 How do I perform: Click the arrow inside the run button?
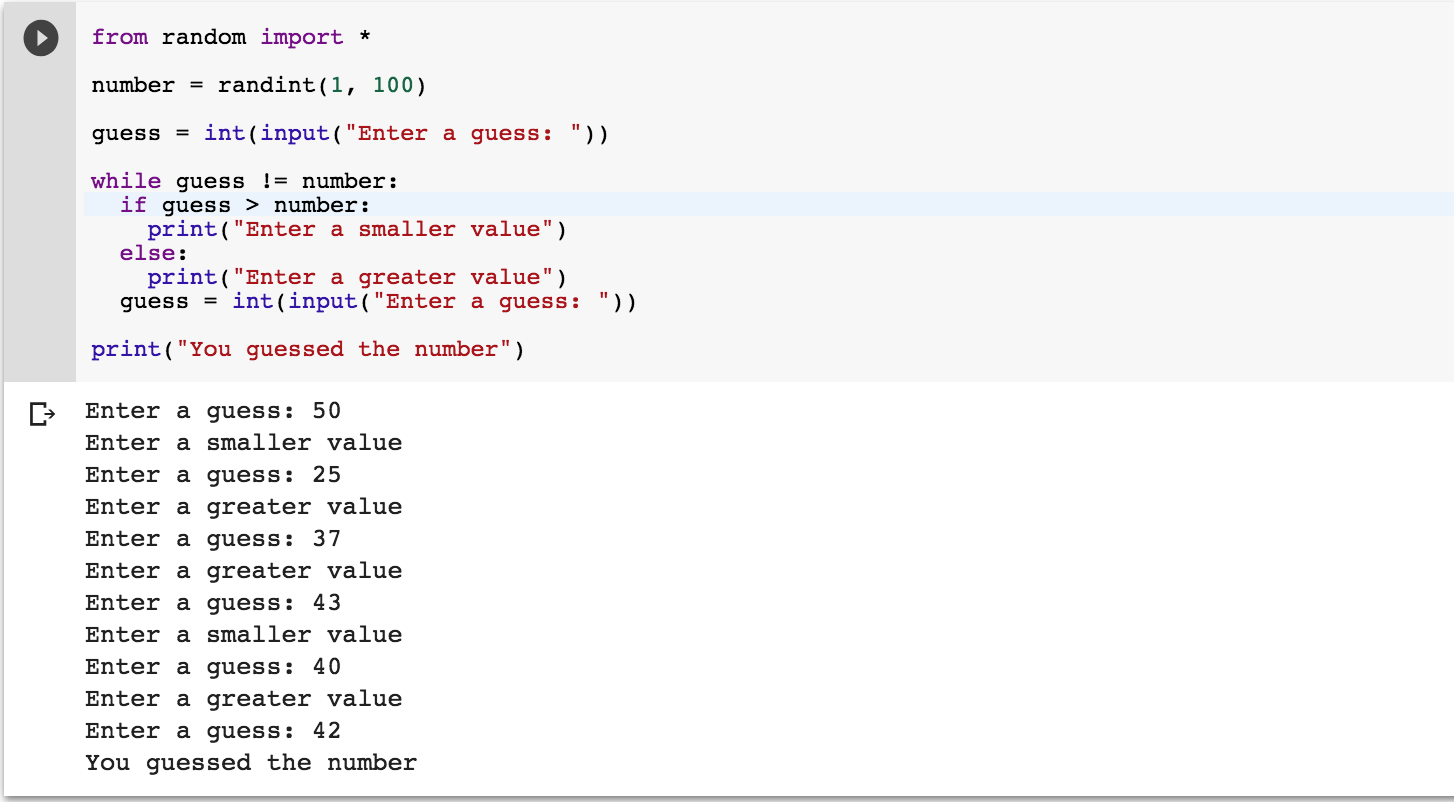coord(42,37)
